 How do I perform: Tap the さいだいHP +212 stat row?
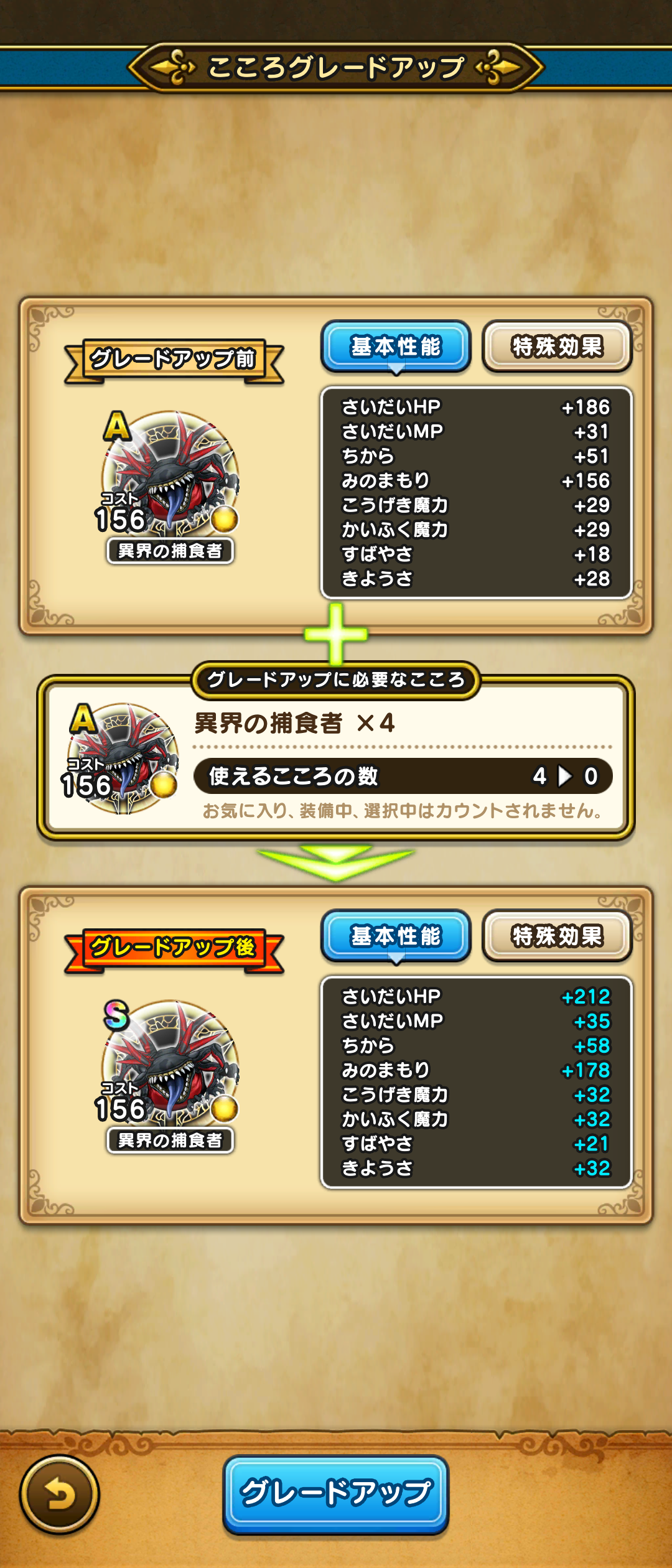tap(476, 997)
